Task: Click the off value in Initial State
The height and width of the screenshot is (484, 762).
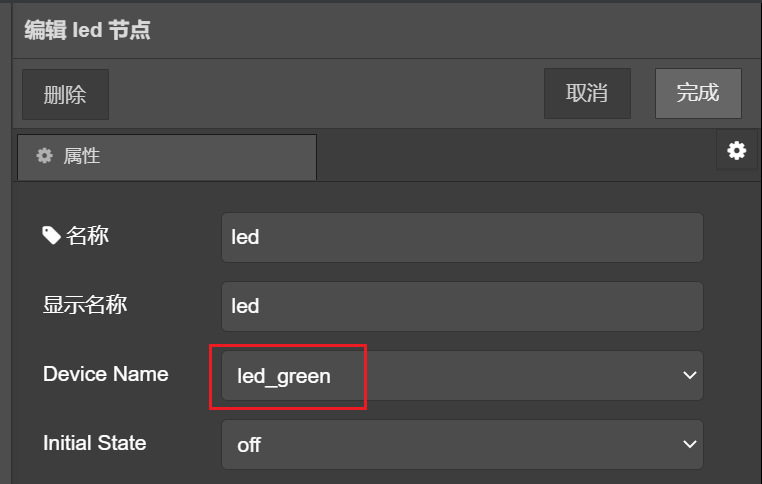Action: pyautogui.click(x=249, y=445)
